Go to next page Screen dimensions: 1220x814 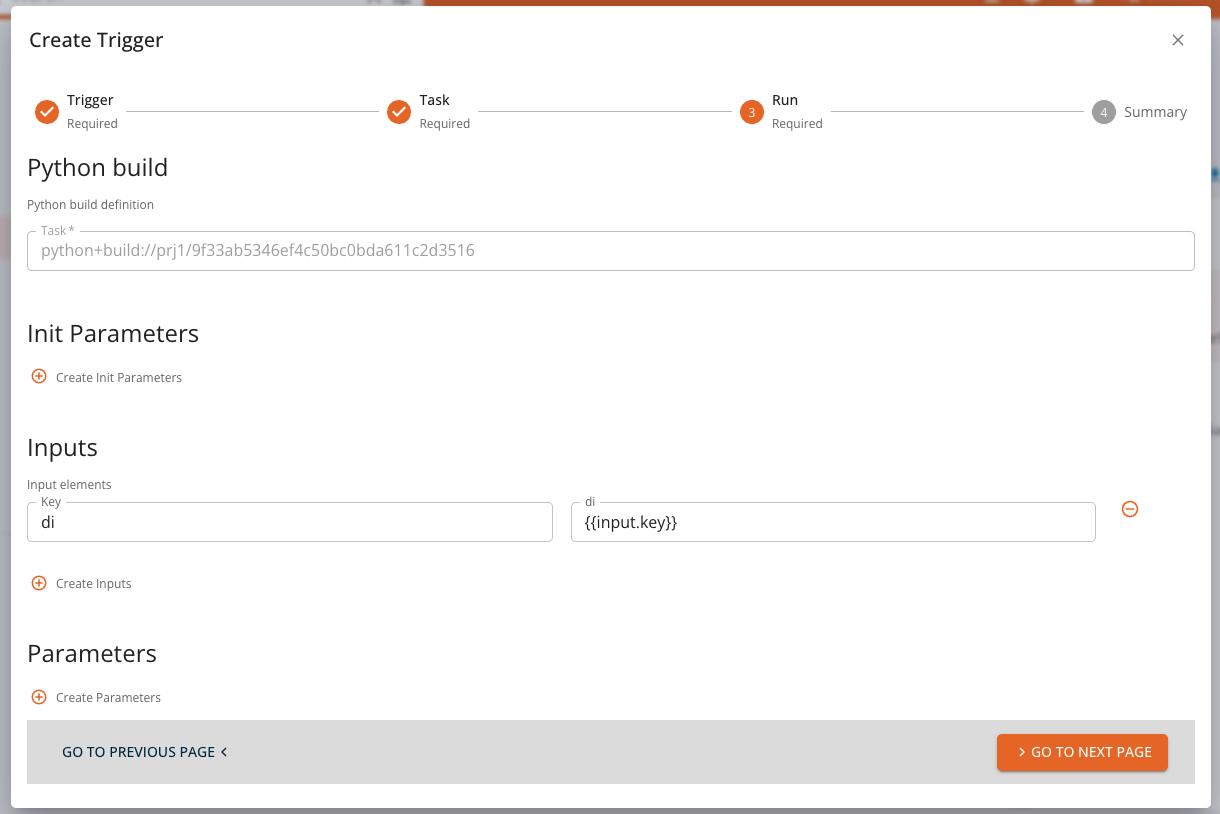pyautogui.click(x=1082, y=752)
